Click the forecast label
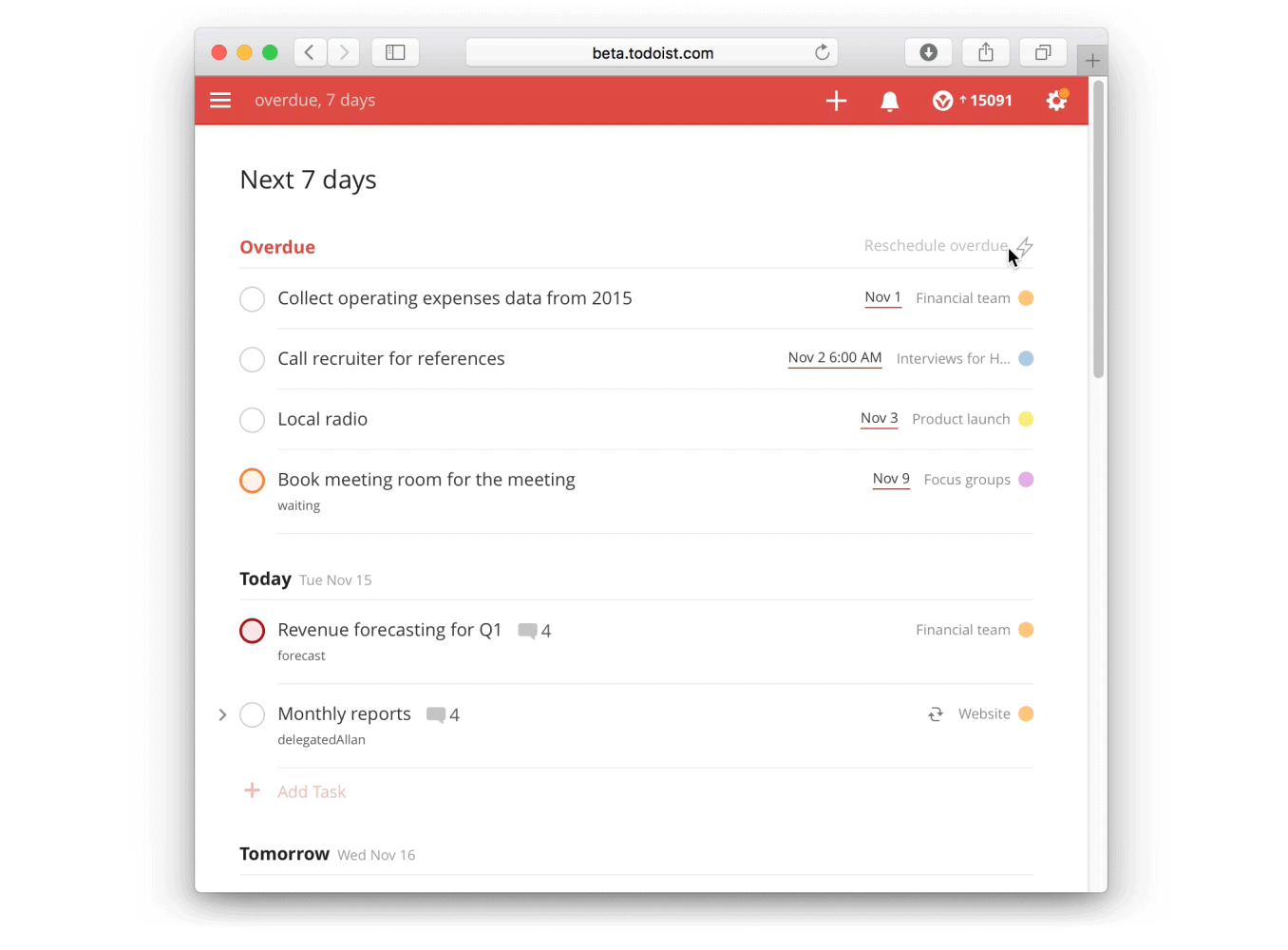The width and height of the screenshot is (1288, 950). pos(301,655)
